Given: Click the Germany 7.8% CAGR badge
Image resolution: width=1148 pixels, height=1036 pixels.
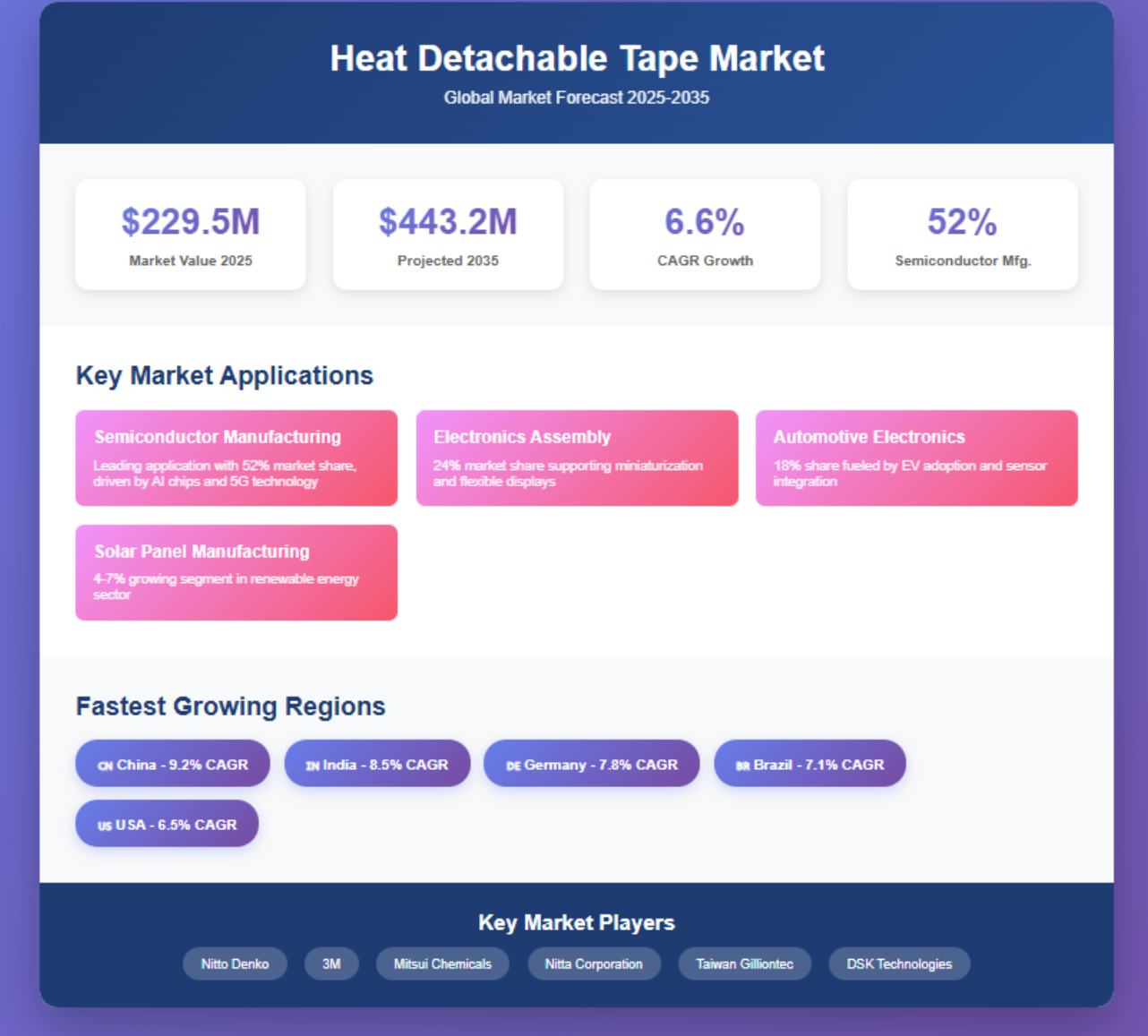Looking at the screenshot, I should [x=591, y=764].
